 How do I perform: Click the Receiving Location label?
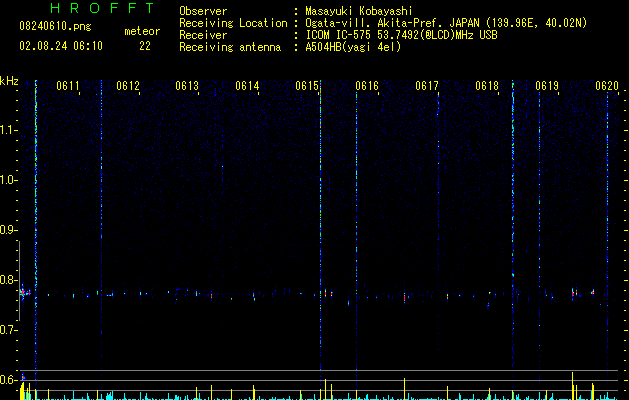(233, 23)
